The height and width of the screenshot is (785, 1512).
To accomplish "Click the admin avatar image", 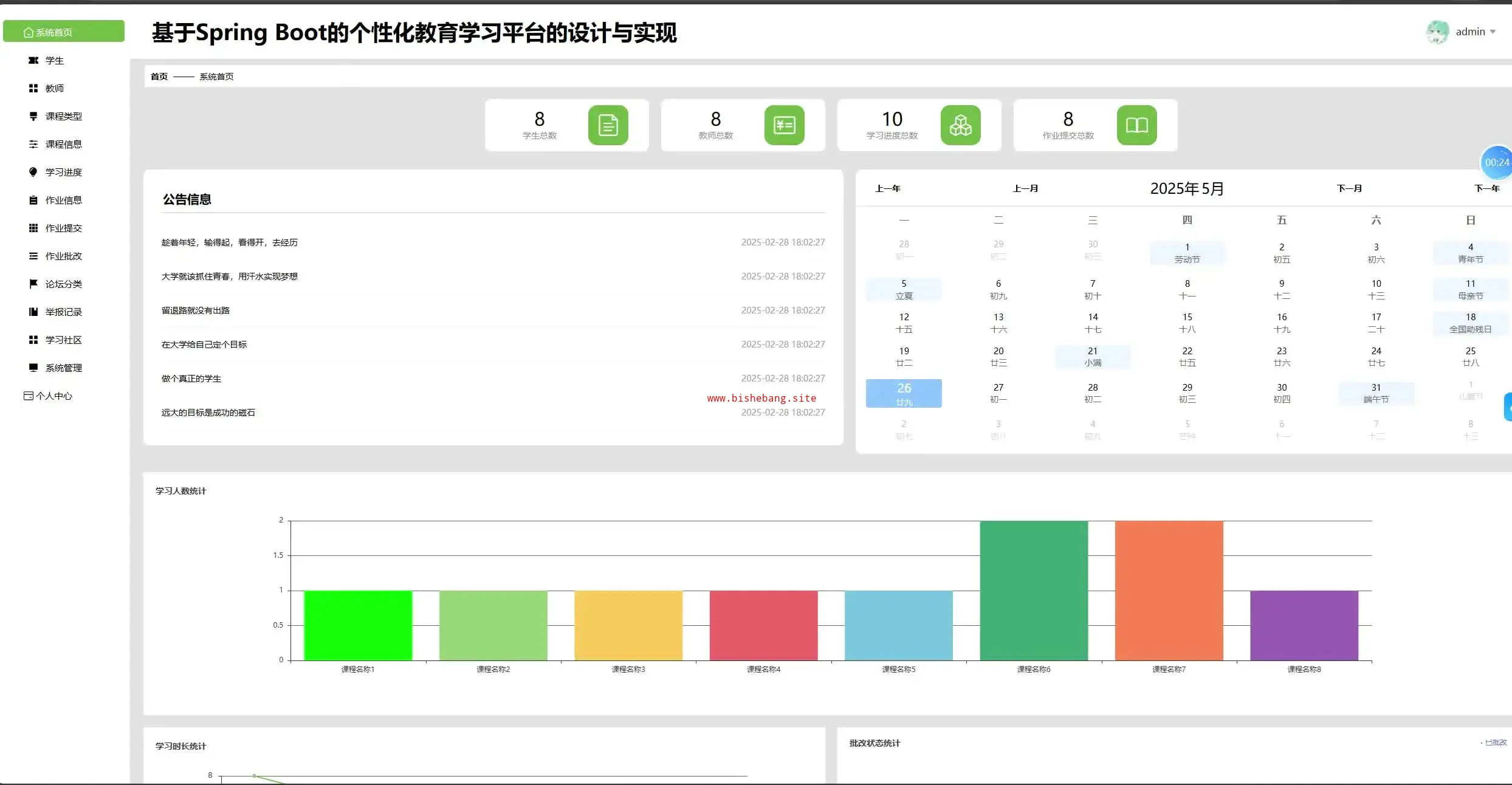I will coord(1437,32).
